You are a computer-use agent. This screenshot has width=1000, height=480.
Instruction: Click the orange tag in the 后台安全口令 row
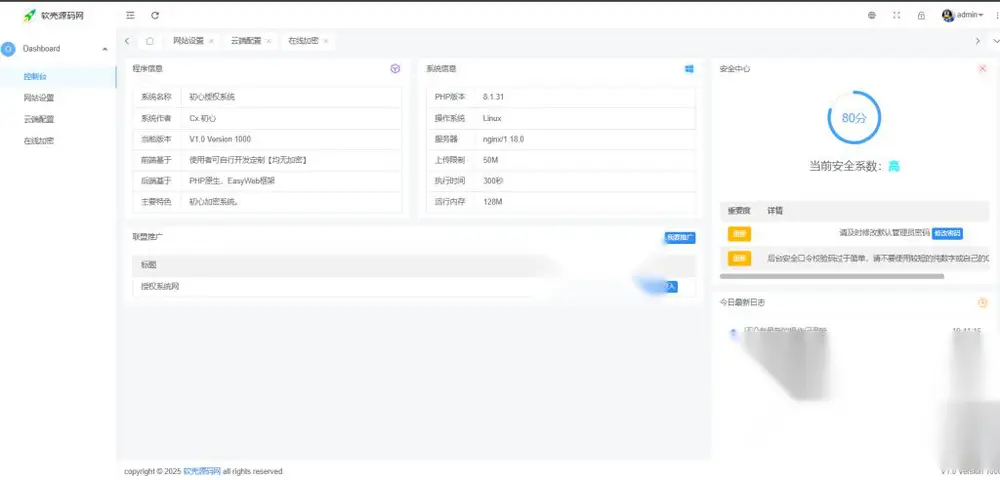click(x=739, y=258)
